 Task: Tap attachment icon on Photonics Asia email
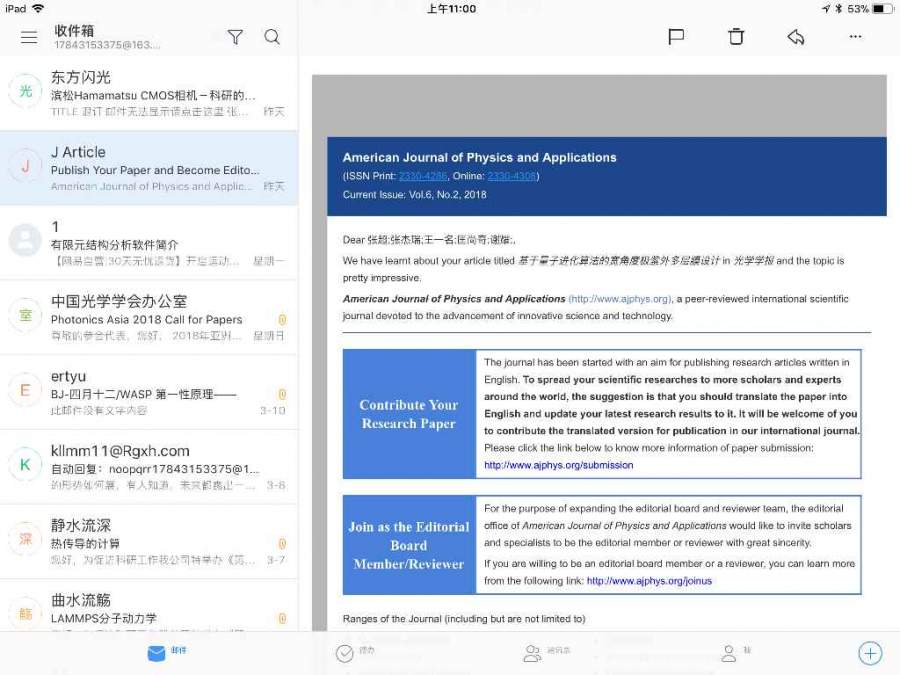(282, 320)
